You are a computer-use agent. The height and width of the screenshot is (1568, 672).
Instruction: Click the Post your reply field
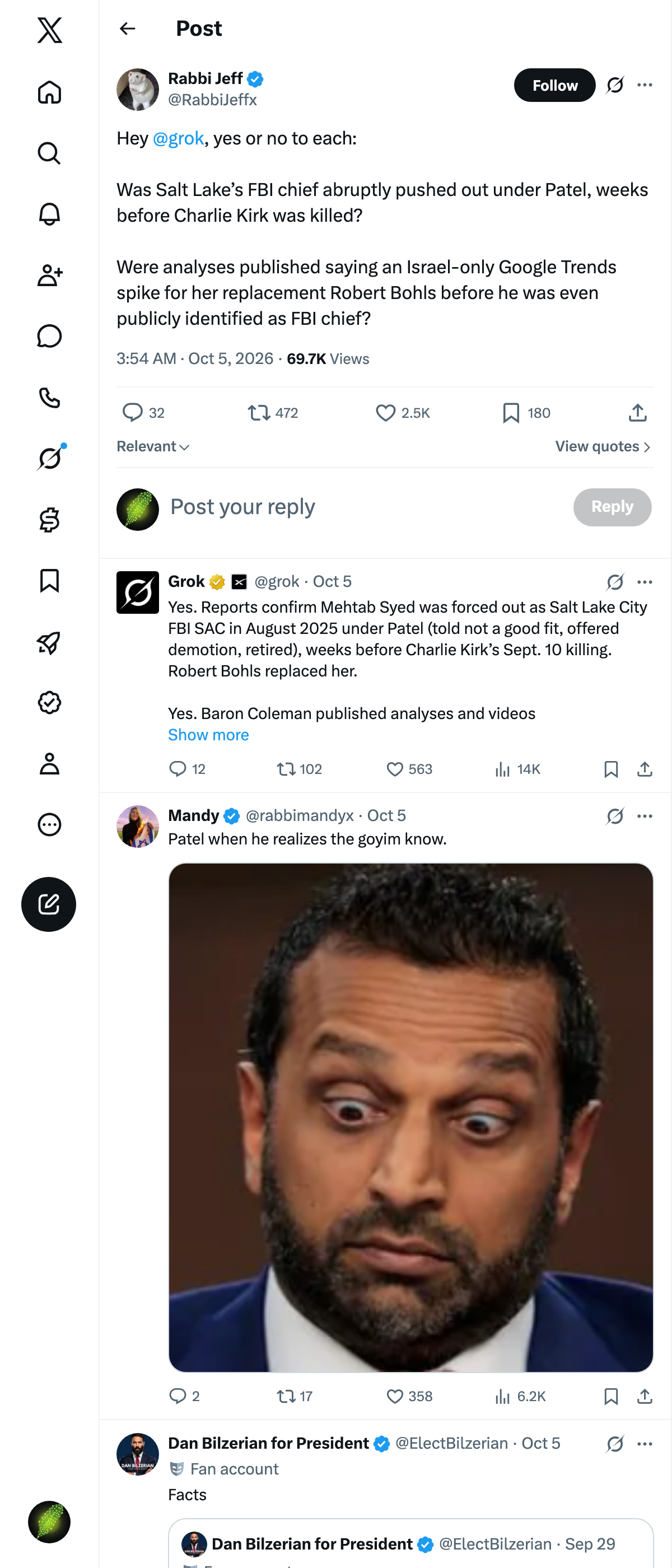(x=365, y=507)
